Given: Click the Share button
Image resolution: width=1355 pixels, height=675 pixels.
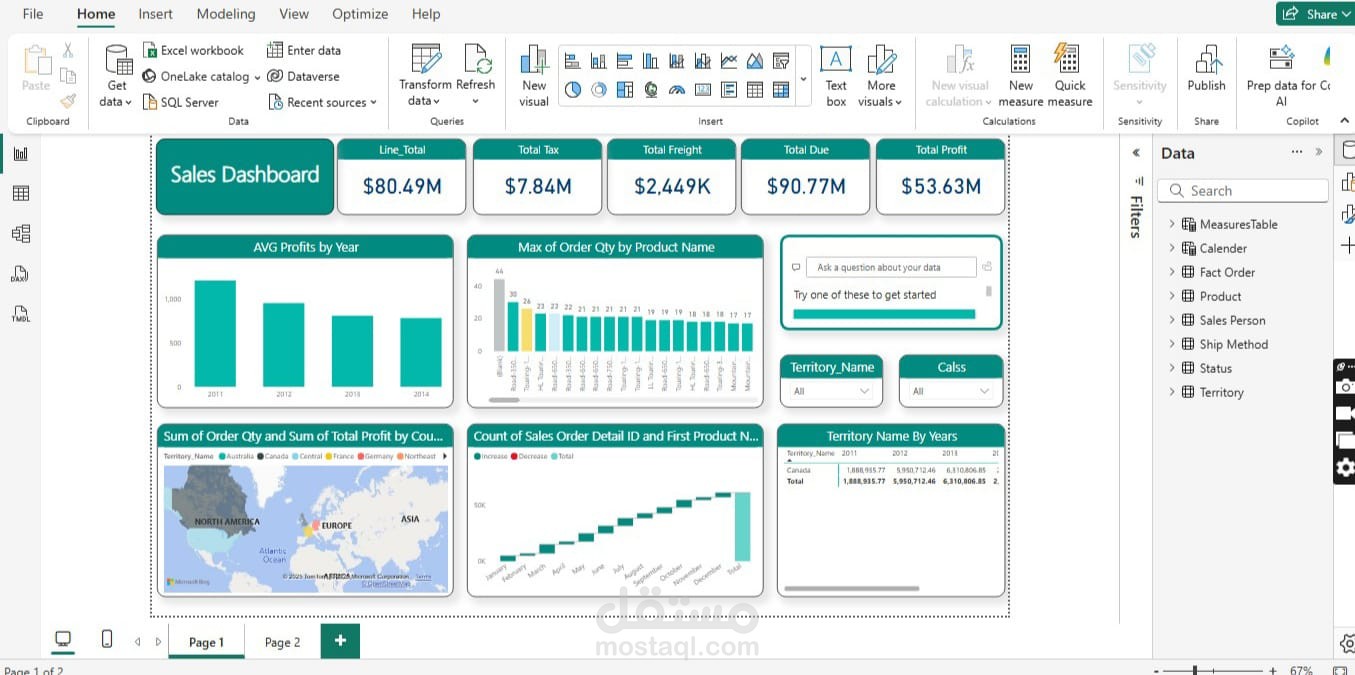Looking at the screenshot, I should click(1315, 14).
